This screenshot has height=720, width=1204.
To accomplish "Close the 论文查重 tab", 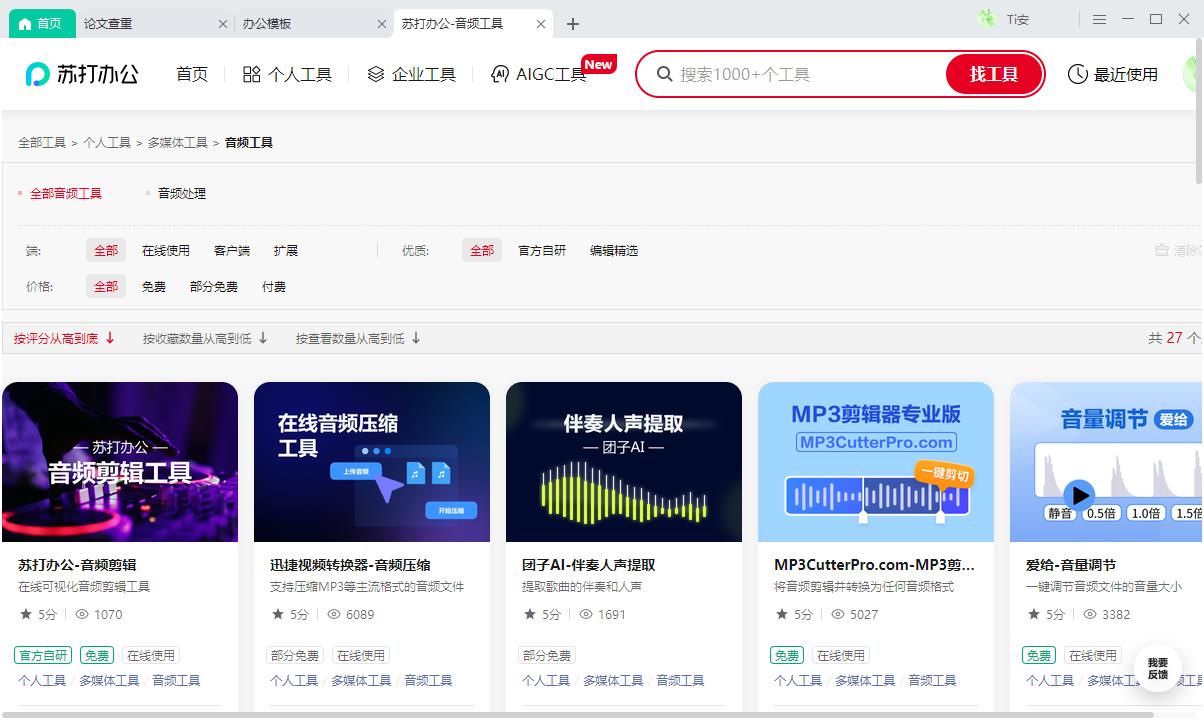I will point(223,24).
